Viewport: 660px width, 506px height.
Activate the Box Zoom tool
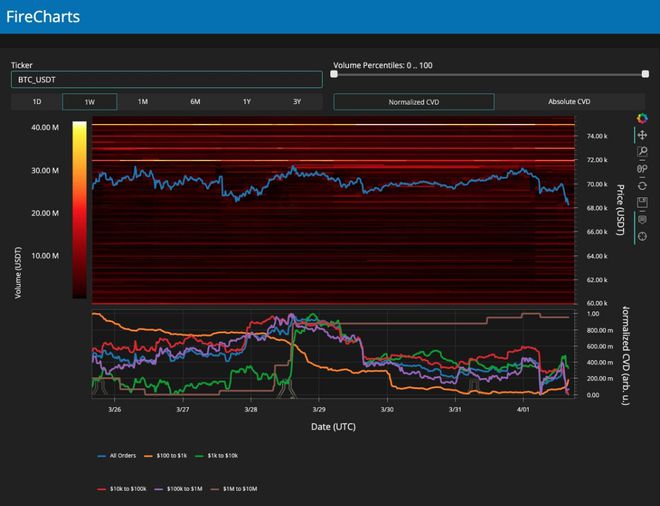click(x=642, y=152)
